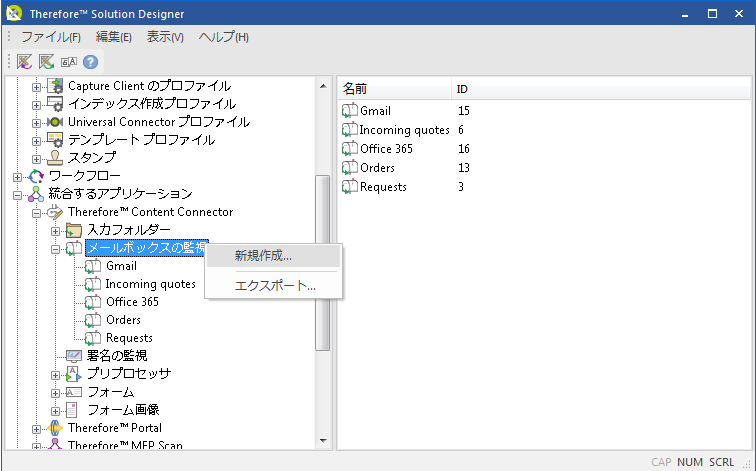Expand テンプレート プロファイル node
The height and width of the screenshot is (471, 756).
click(36, 141)
